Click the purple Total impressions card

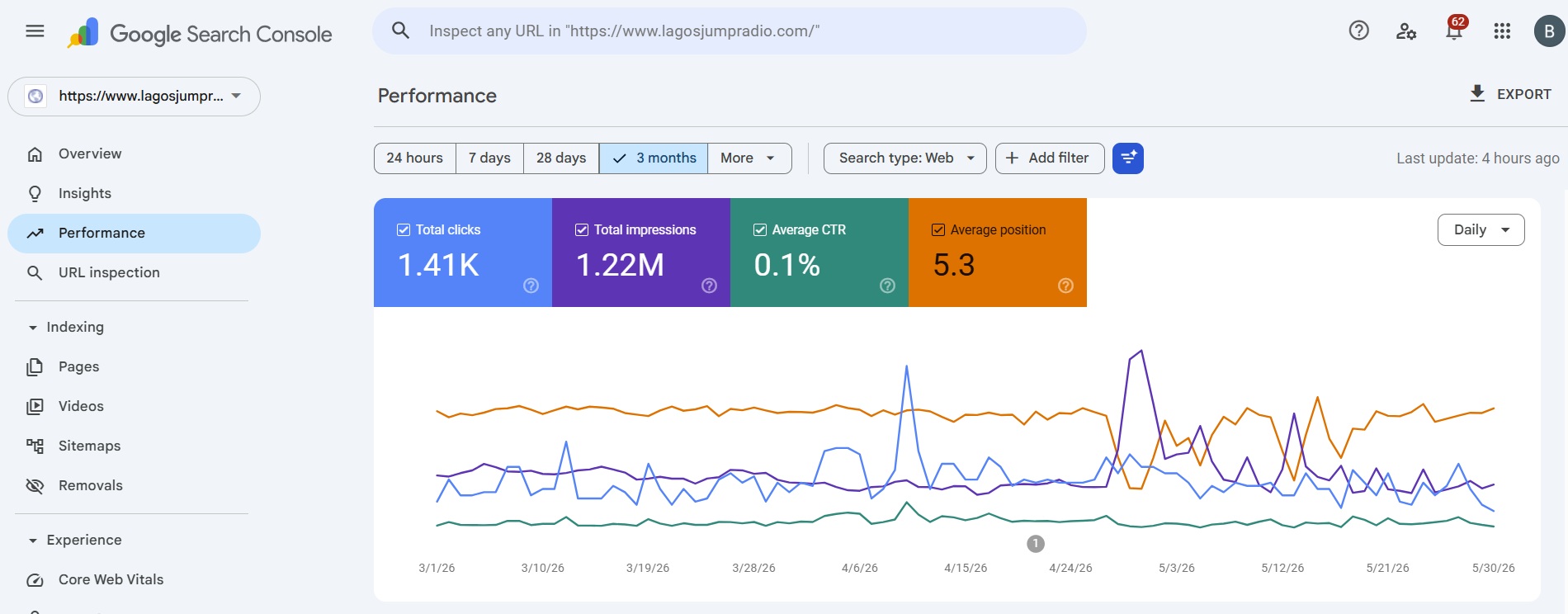(x=641, y=253)
